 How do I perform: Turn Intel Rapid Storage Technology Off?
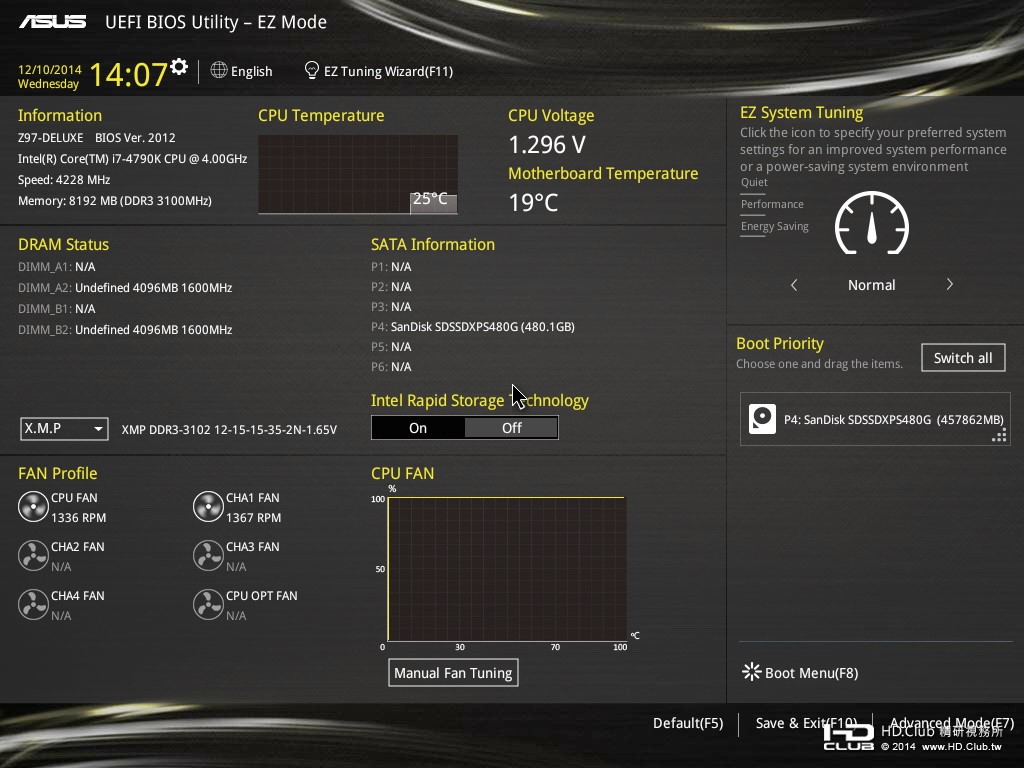511,428
